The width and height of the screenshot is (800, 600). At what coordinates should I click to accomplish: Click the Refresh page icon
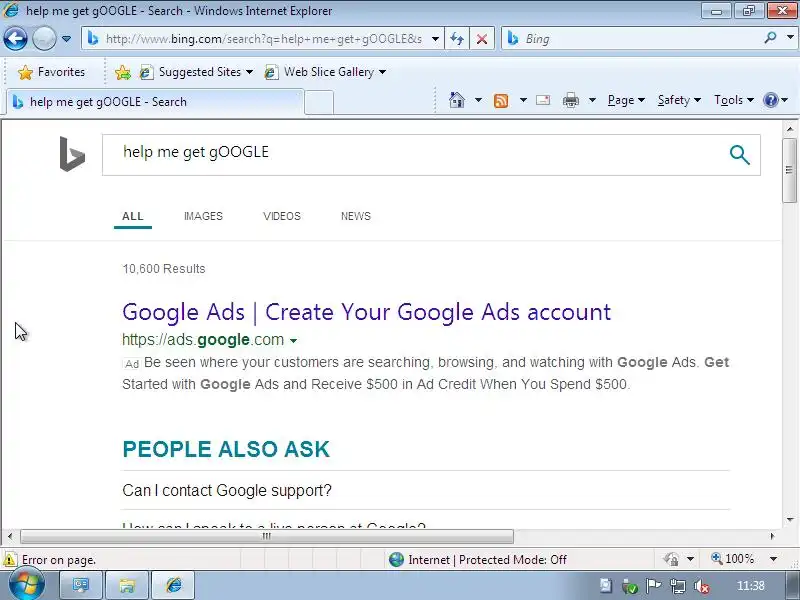(x=457, y=39)
